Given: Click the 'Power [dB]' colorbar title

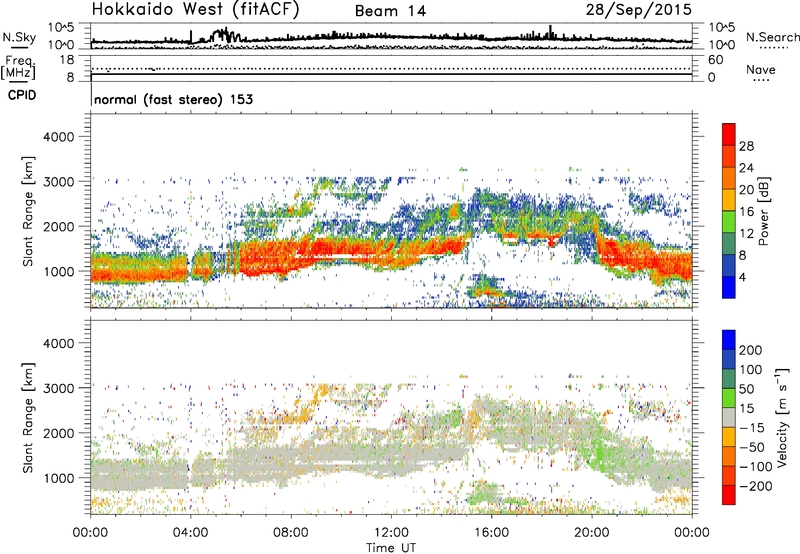Looking at the screenshot, I should 763,211.
